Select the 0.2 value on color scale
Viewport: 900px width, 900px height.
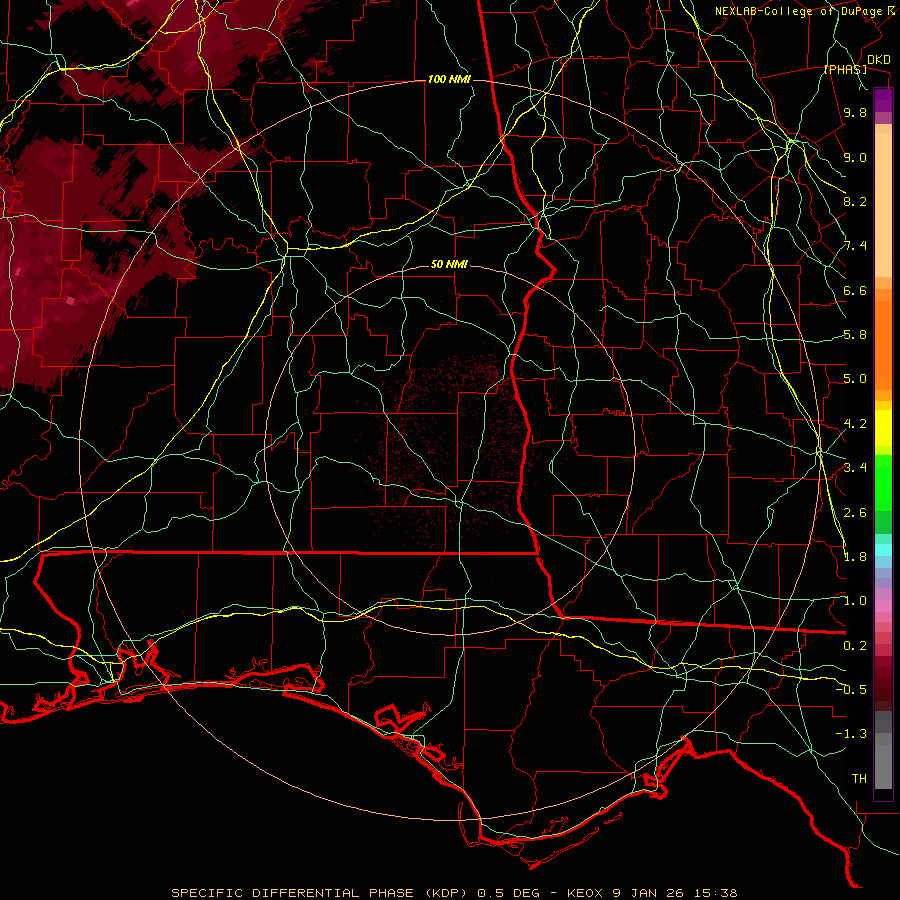pos(855,646)
